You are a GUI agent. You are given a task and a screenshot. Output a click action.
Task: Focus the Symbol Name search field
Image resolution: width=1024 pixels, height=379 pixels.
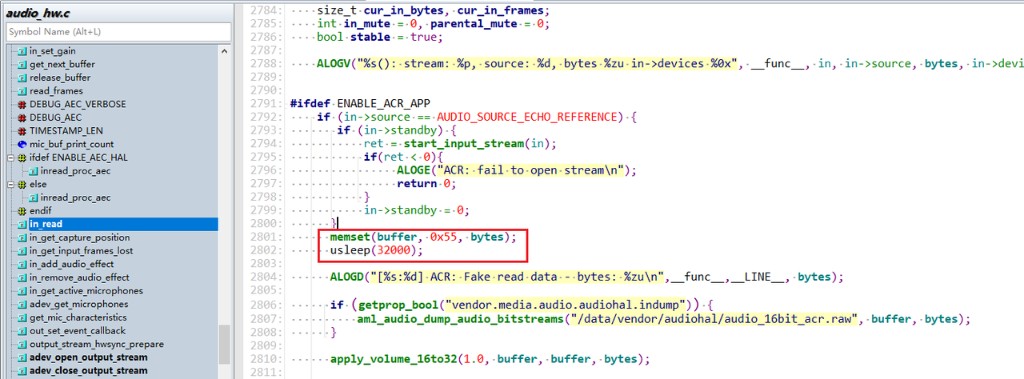[118, 31]
